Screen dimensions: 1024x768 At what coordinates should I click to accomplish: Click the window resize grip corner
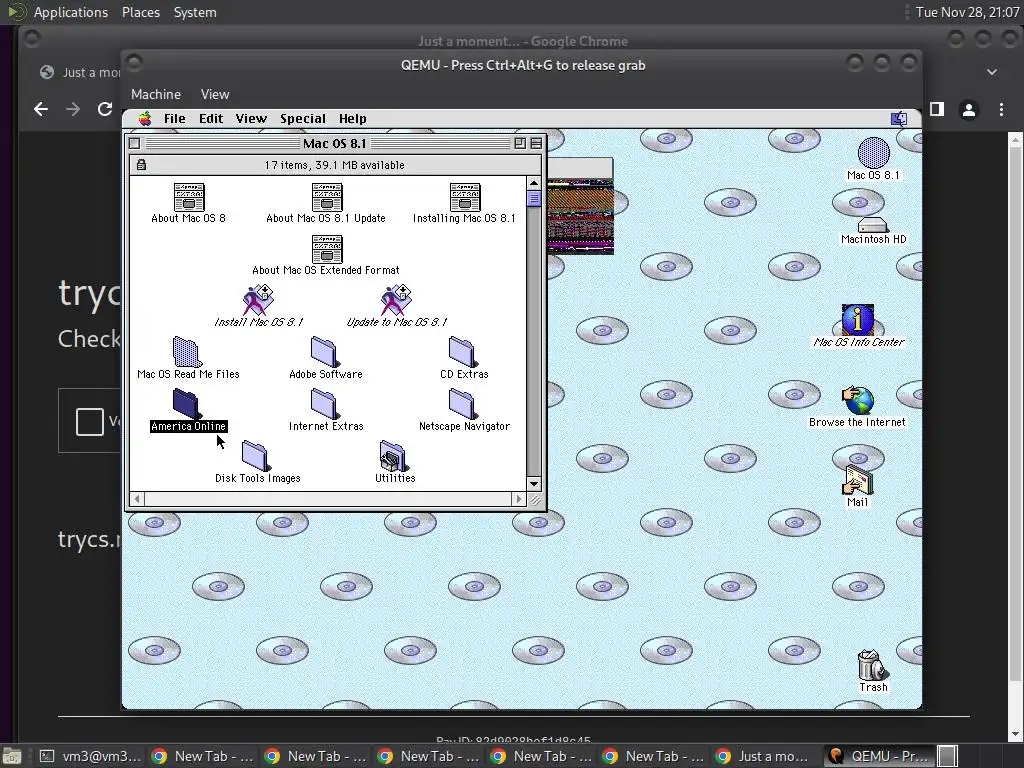pyautogui.click(x=535, y=500)
